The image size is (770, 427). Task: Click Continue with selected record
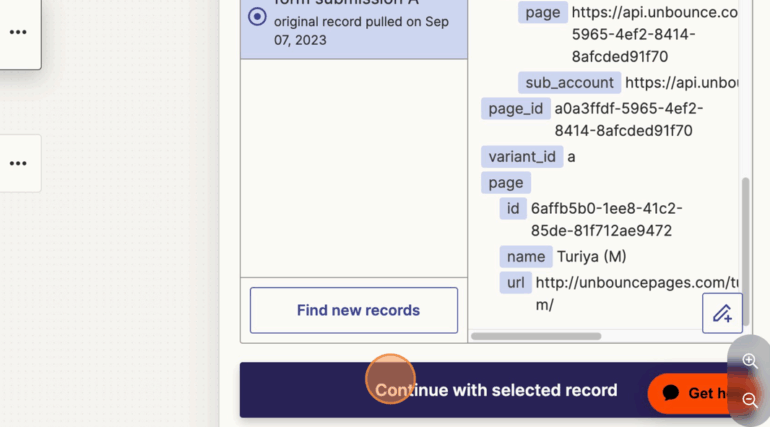click(496, 390)
